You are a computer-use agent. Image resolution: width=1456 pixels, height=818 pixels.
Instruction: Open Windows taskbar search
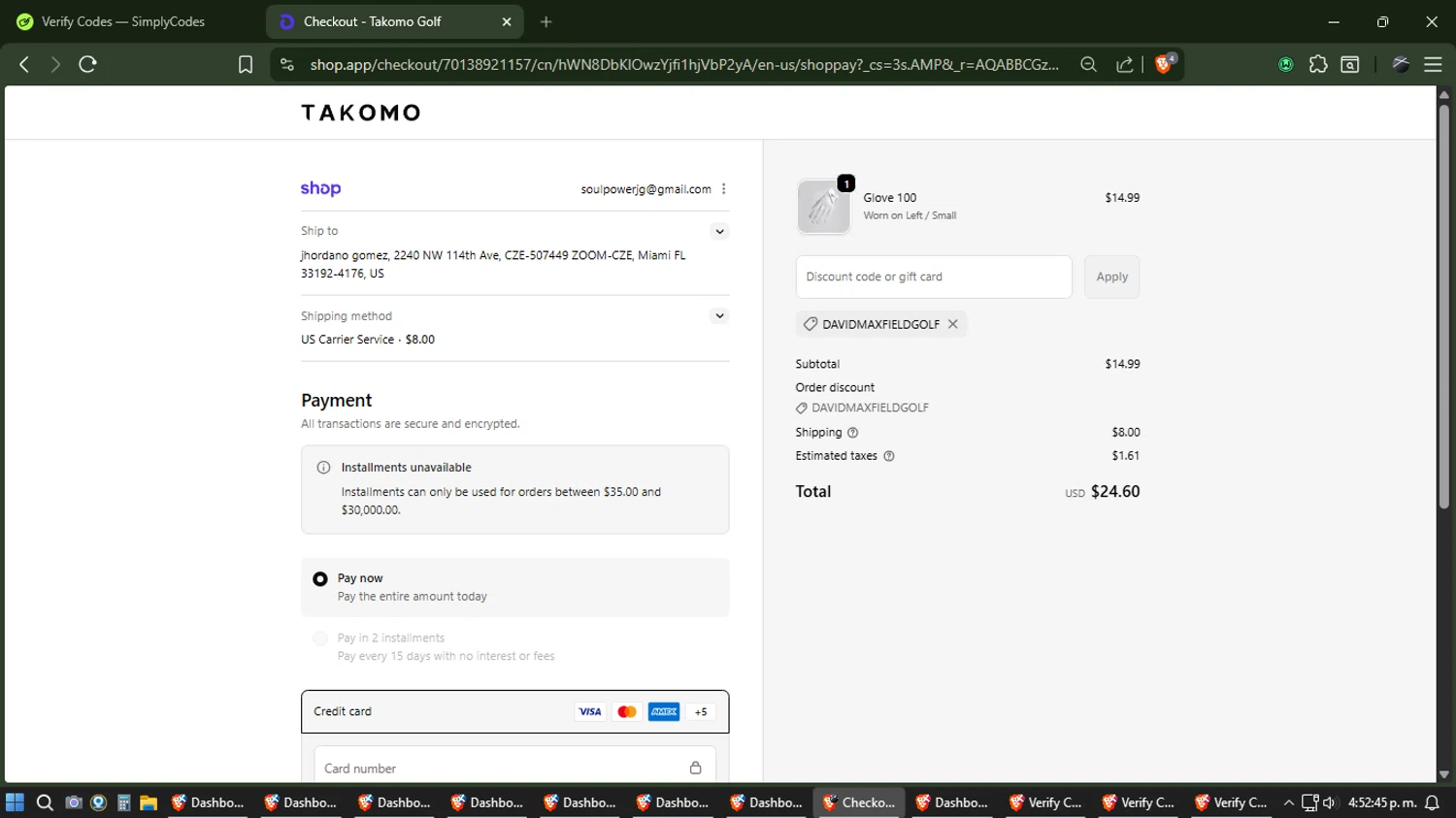click(45, 802)
